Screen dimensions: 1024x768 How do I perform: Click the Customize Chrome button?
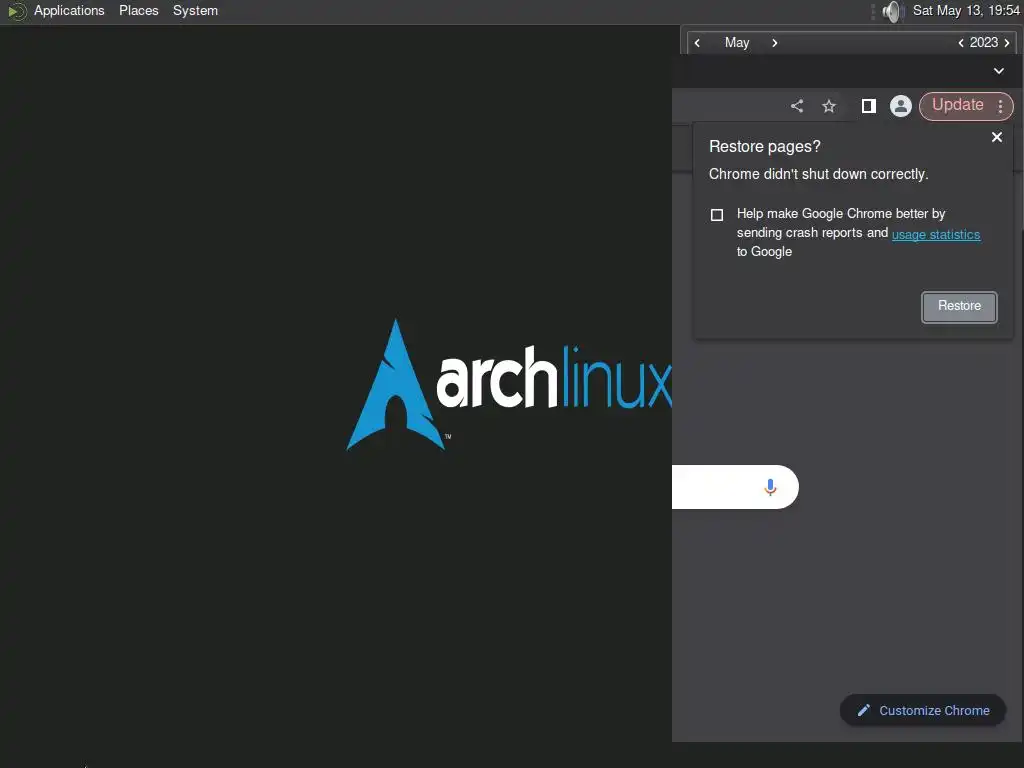[x=923, y=711]
